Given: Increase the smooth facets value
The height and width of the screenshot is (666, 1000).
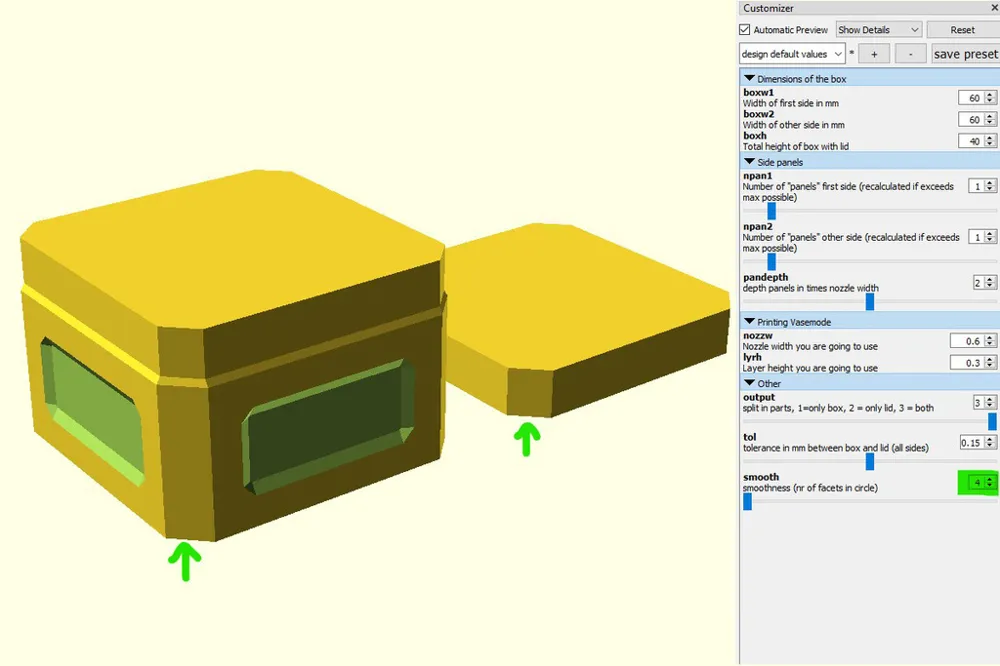Looking at the screenshot, I should tap(990, 479).
